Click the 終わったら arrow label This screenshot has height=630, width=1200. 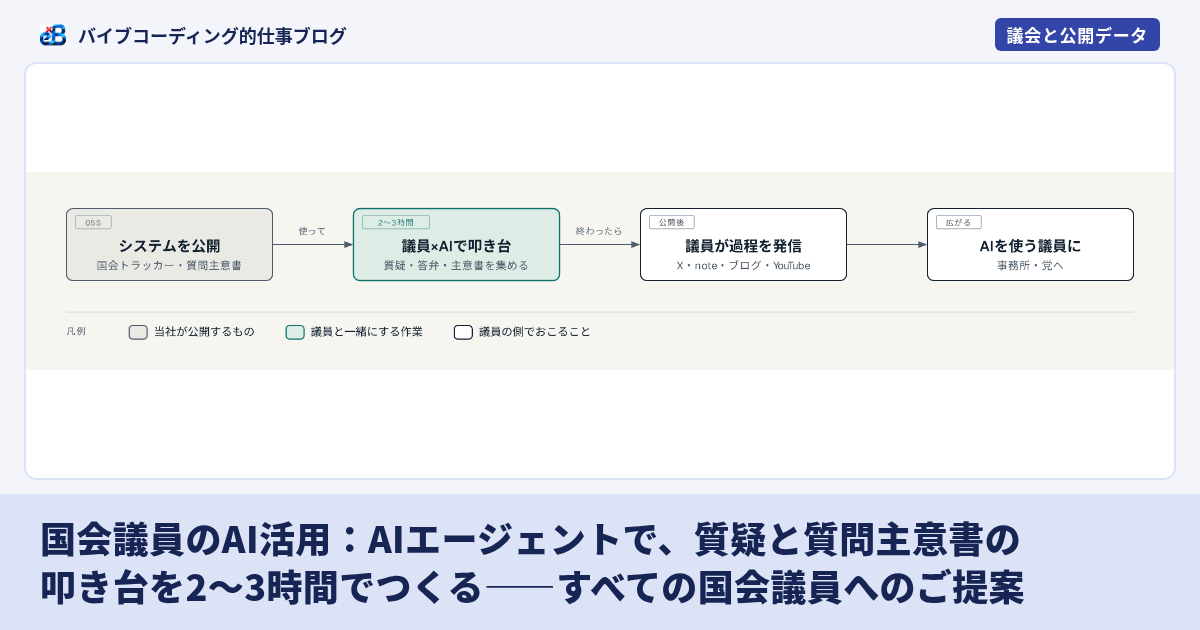[x=599, y=231]
